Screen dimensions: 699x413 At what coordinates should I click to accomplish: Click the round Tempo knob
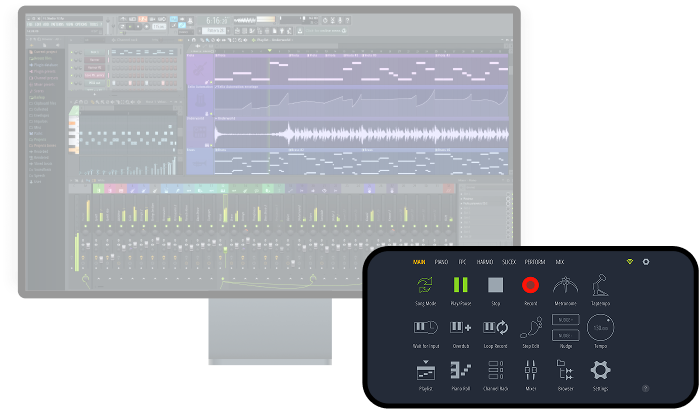click(600, 328)
